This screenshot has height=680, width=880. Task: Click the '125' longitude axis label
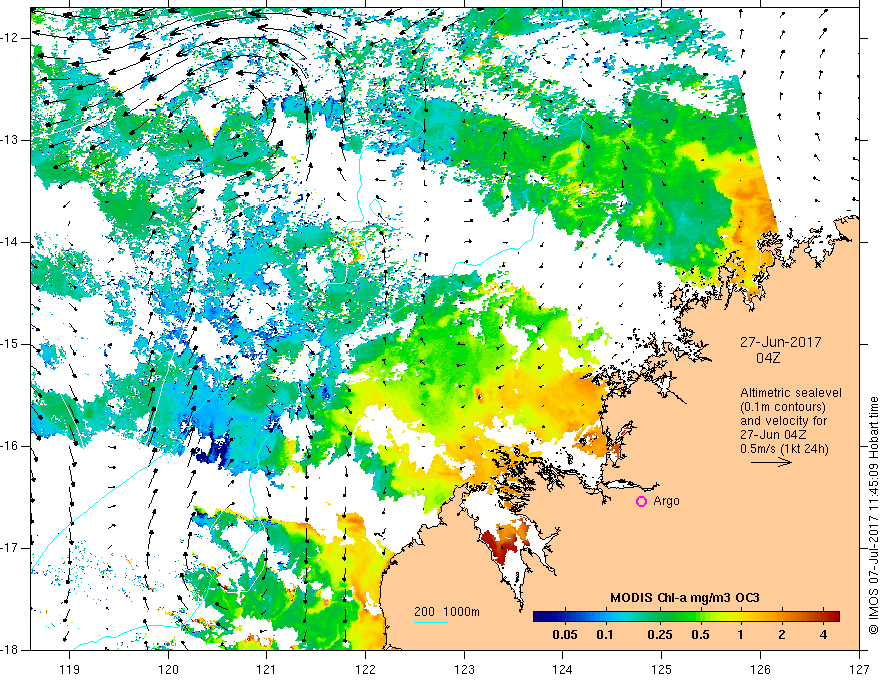[x=662, y=669]
